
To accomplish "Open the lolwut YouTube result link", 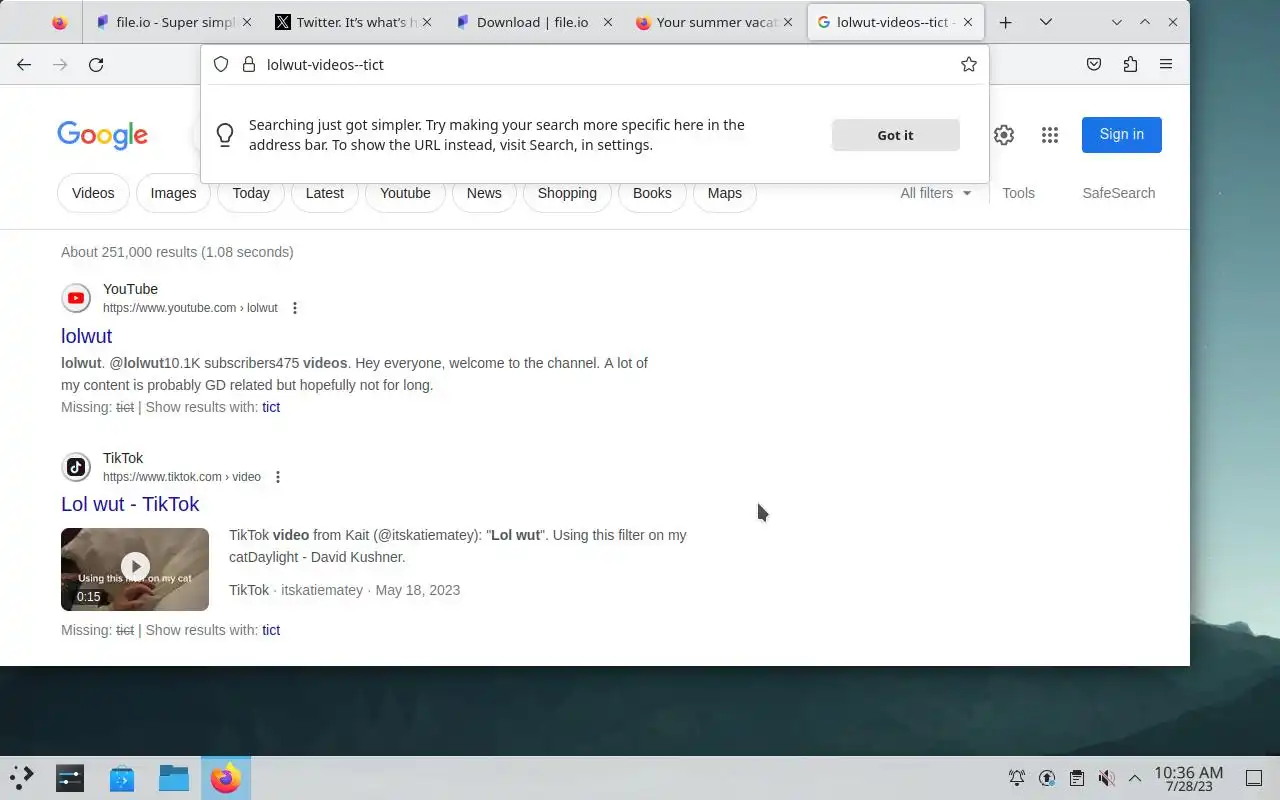I will coord(86,336).
